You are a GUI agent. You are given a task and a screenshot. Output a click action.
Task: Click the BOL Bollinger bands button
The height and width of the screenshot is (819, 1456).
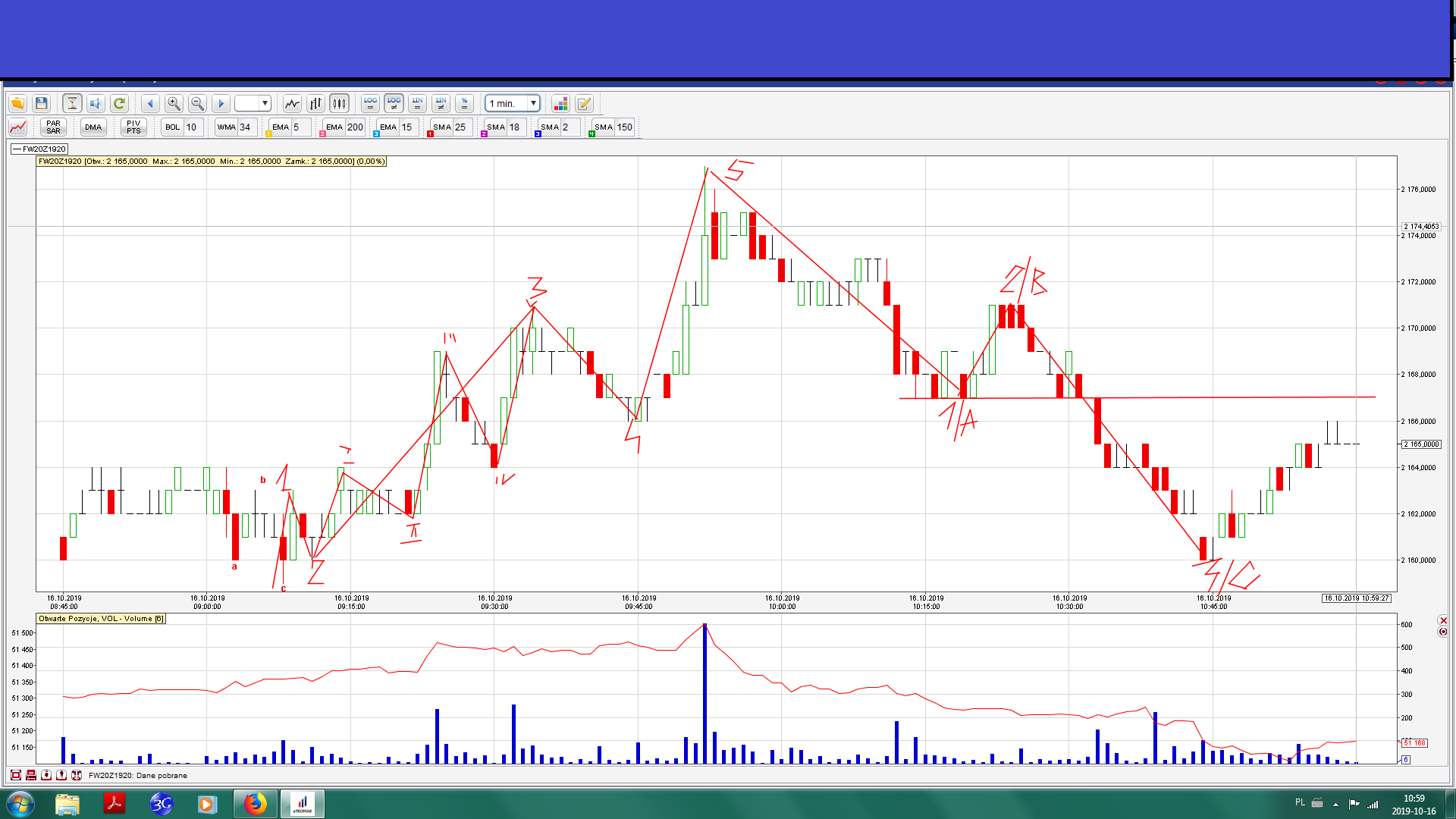click(173, 127)
